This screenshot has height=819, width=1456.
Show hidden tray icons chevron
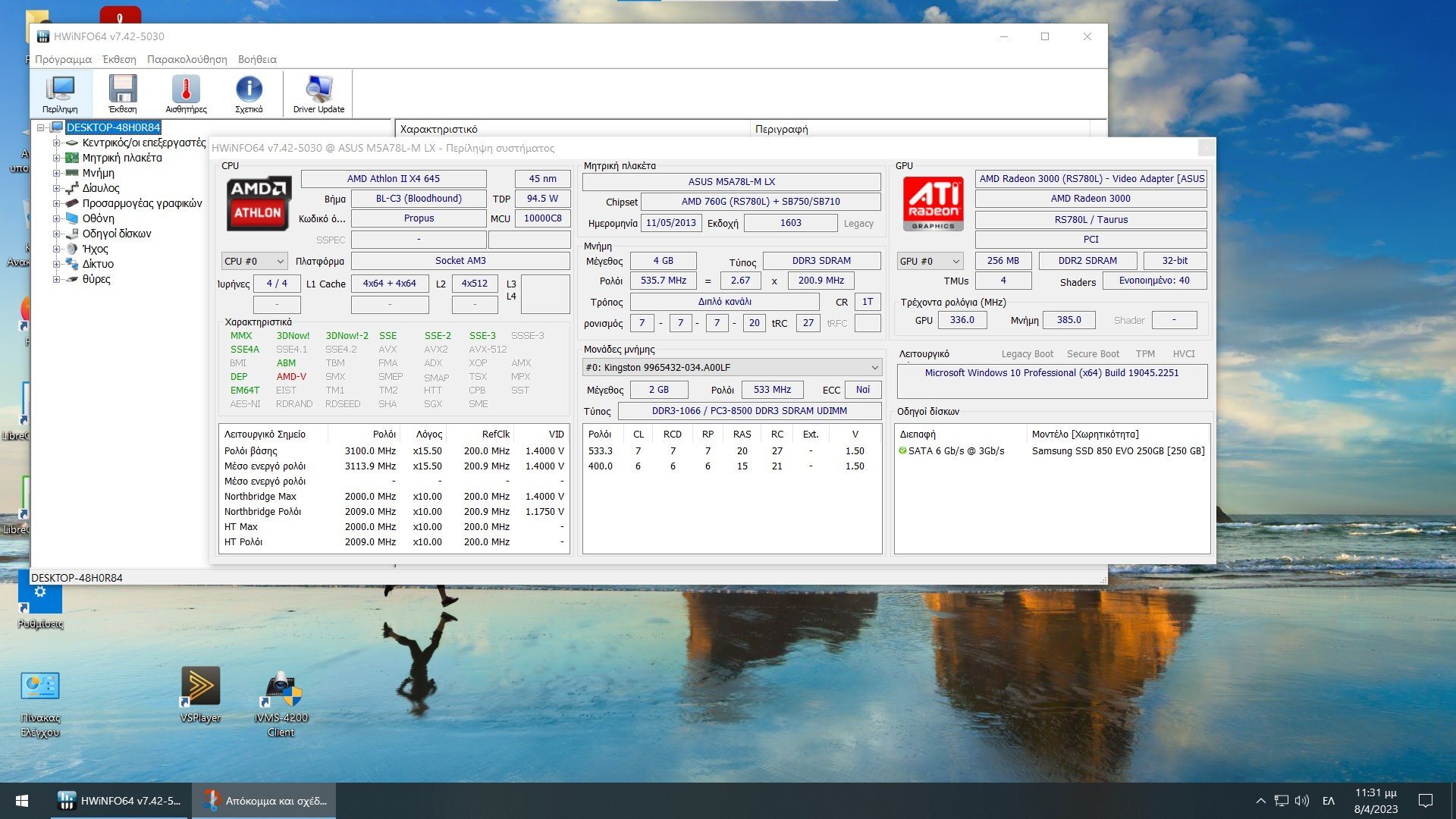1260,801
